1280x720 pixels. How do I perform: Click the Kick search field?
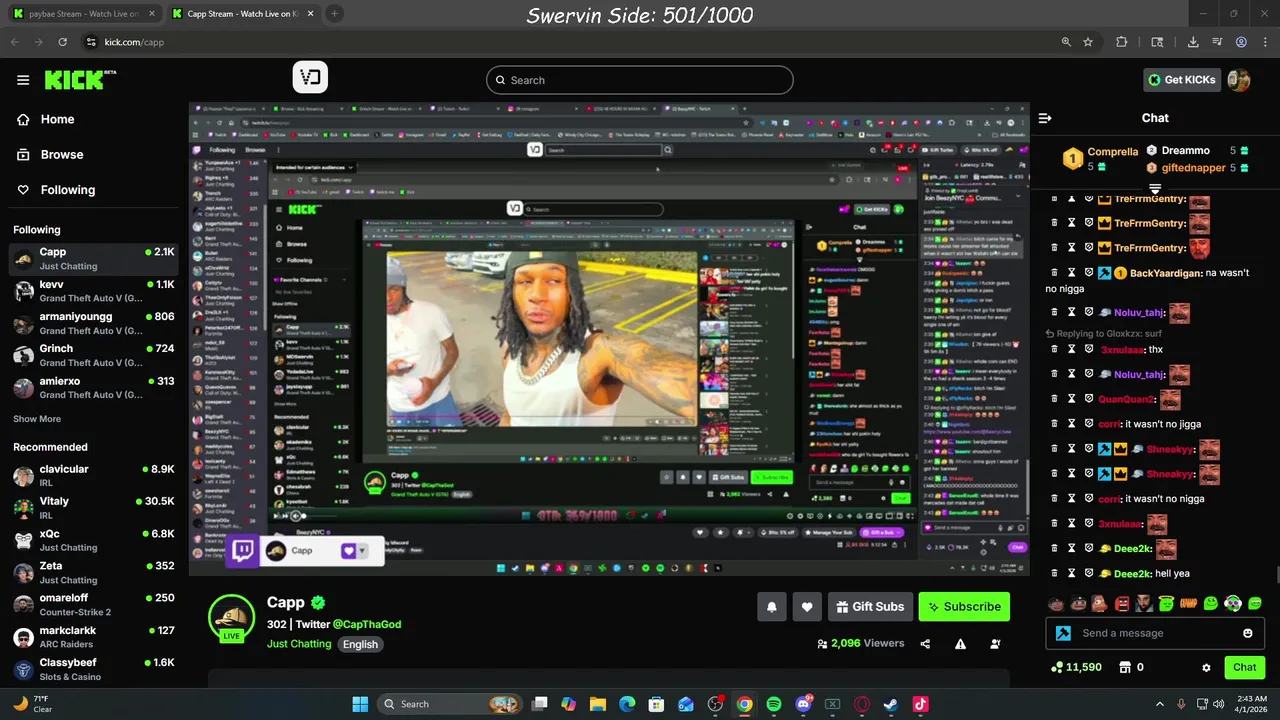(640, 80)
